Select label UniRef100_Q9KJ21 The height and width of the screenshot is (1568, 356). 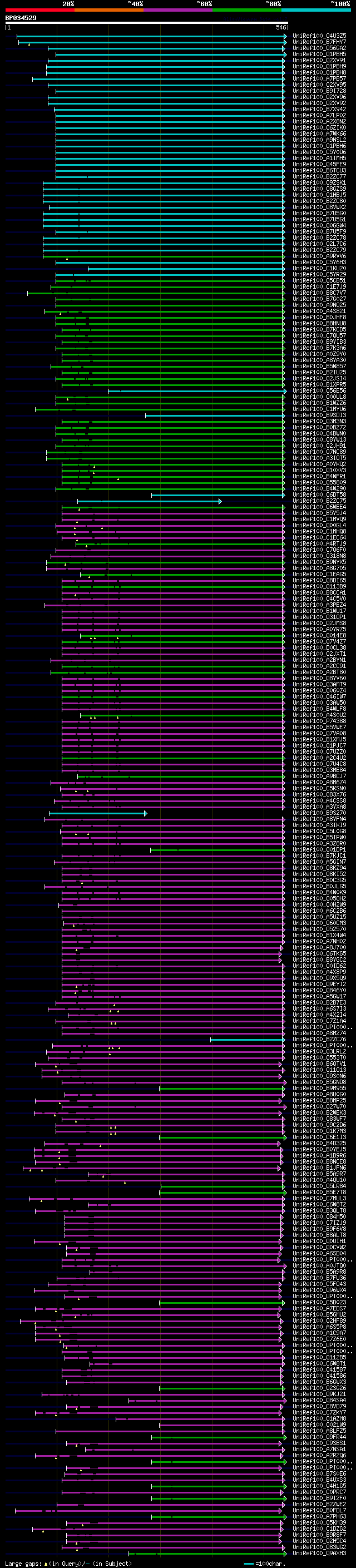319,1395
